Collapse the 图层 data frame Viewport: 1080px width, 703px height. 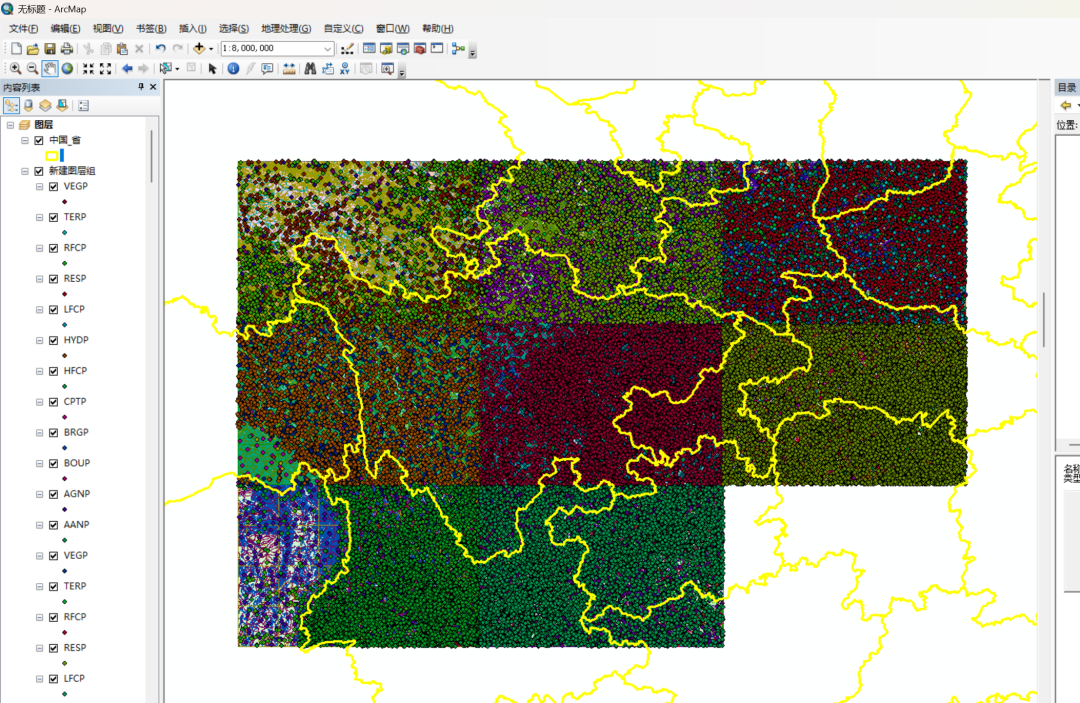pos(10,125)
